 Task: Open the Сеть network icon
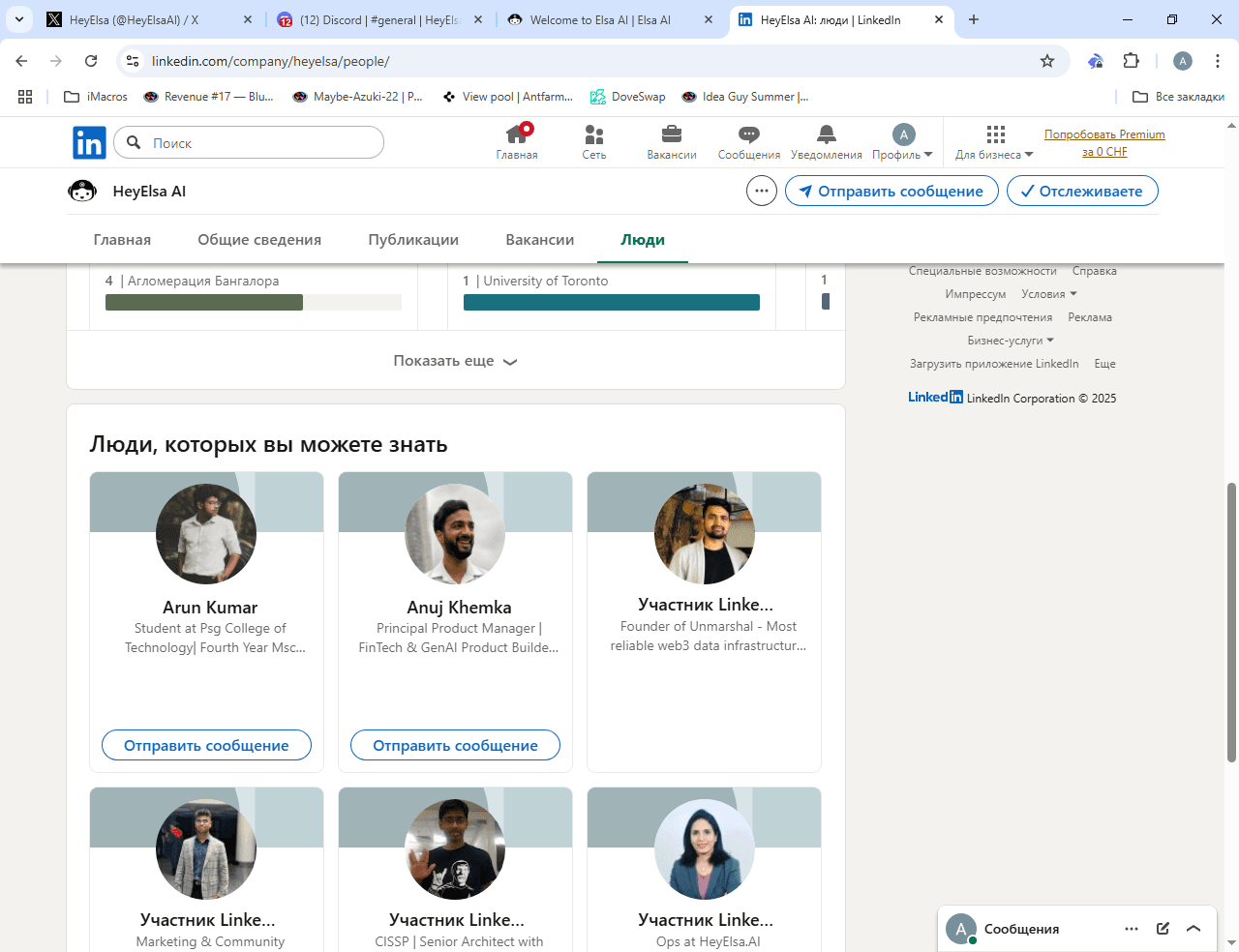pyautogui.click(x=594, y=142)
